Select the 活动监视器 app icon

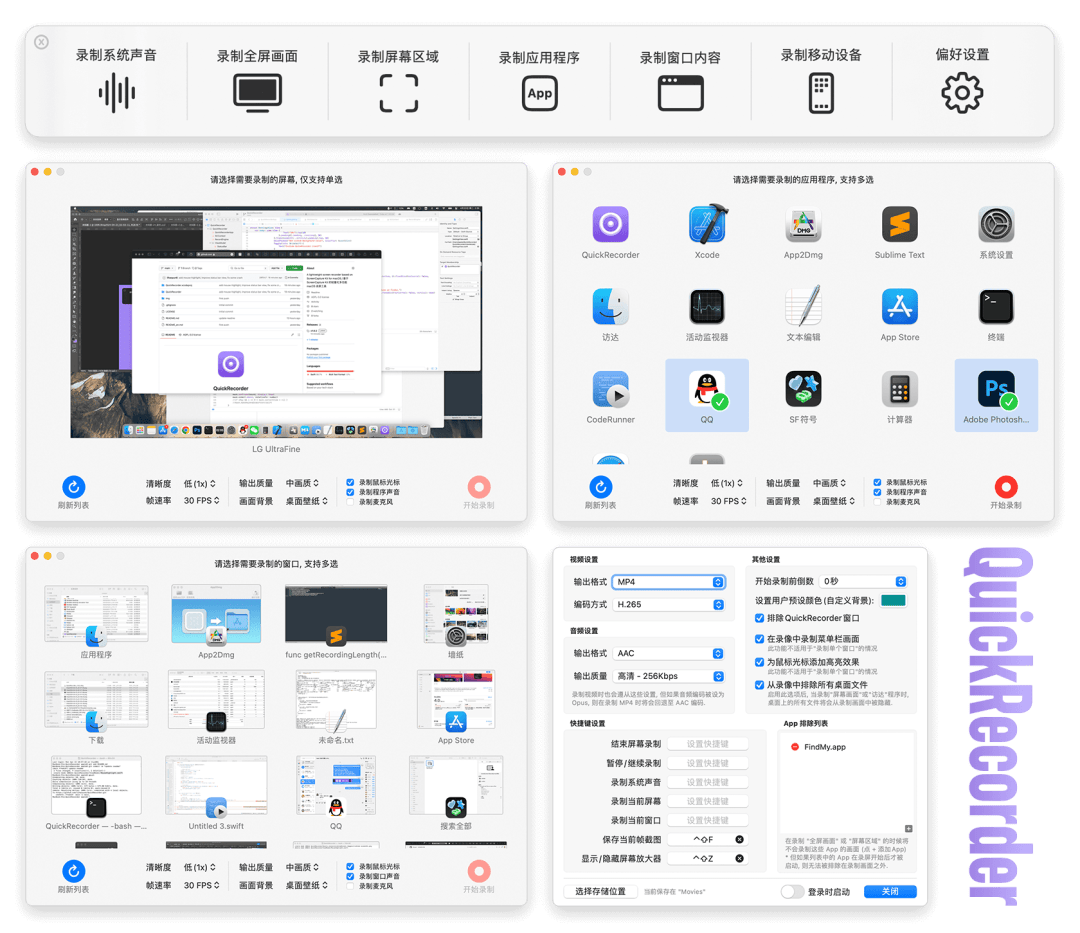pyautogui.click(x=707, y=307)
